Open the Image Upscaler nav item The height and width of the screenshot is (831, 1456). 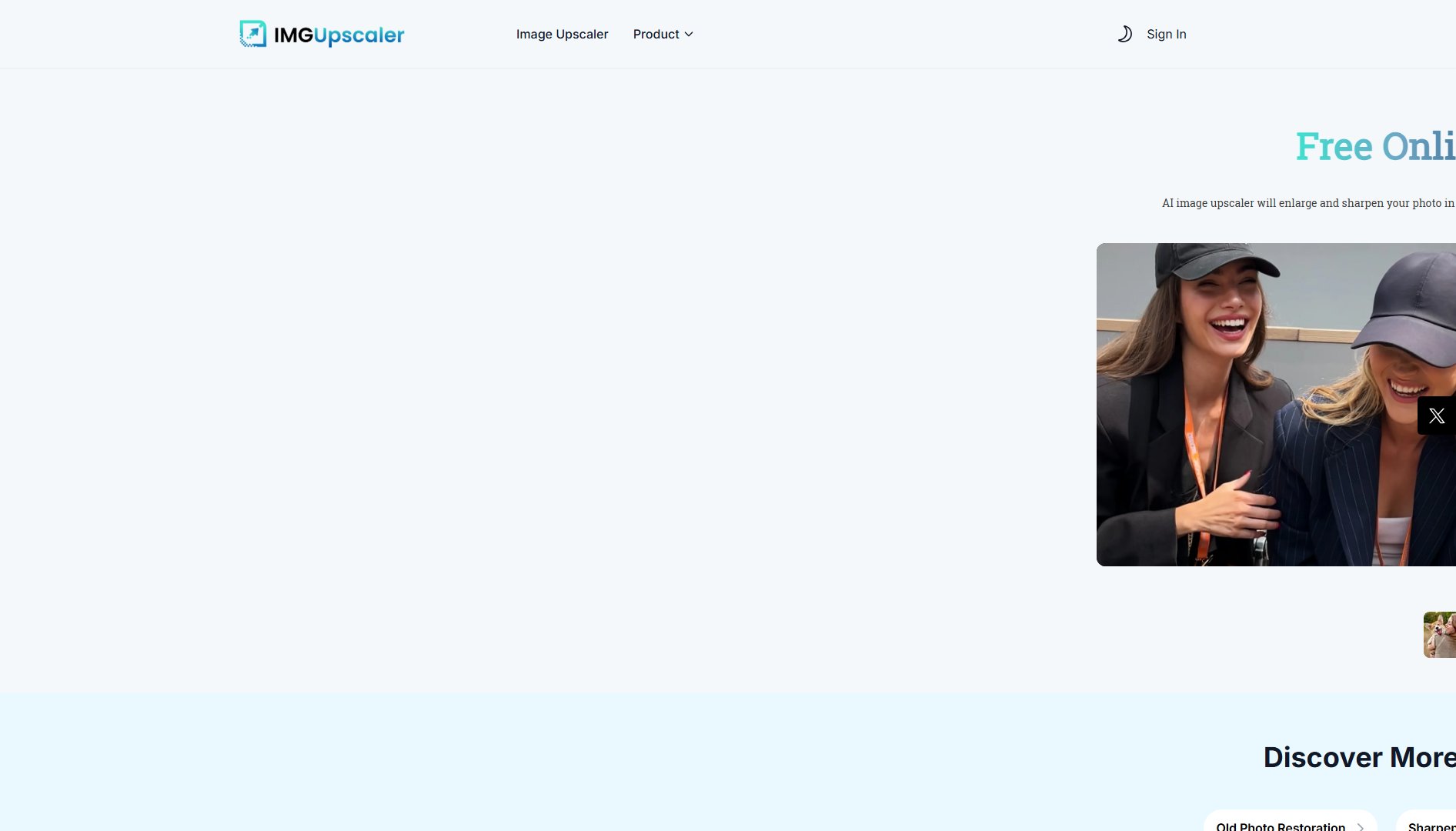pyautogui.click(x=562, y=34)
